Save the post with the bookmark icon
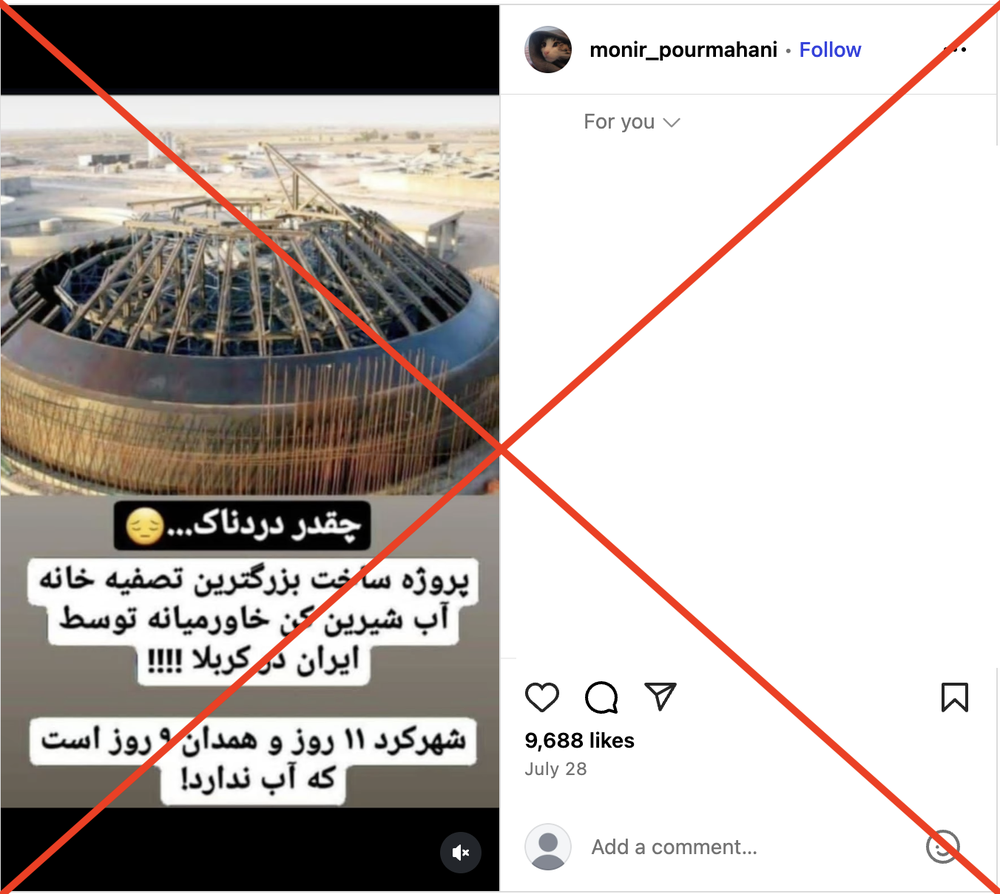This screenshot has width=1000, height=894. [x=954, y=696]
